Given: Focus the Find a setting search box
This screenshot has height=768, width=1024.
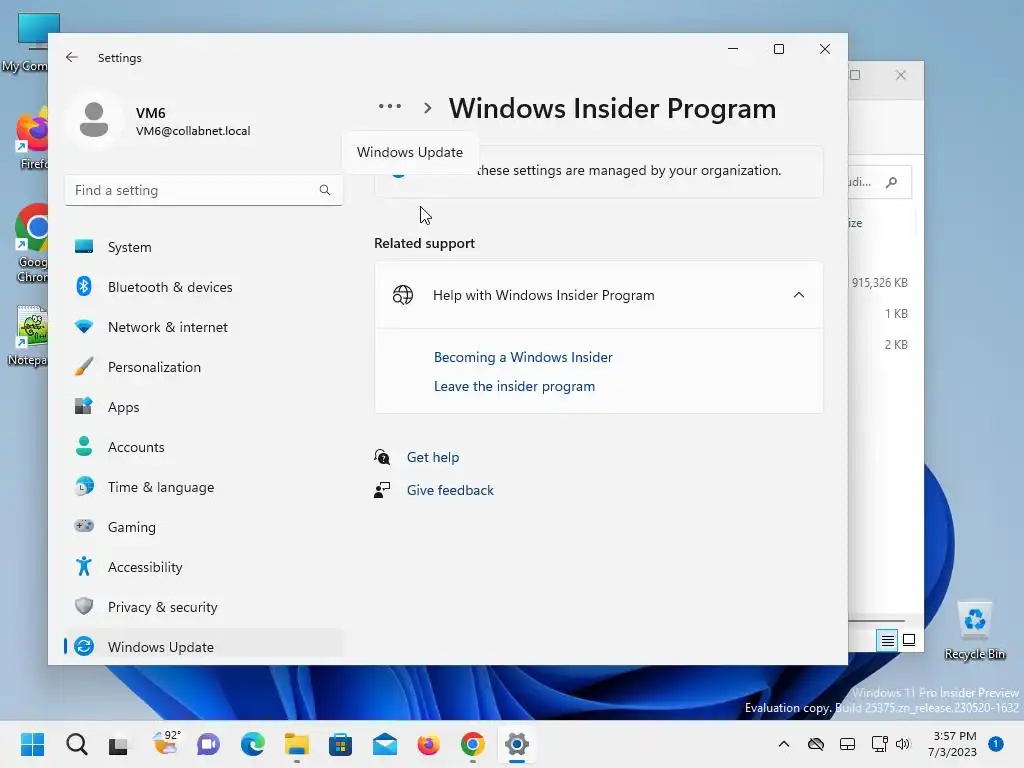Looking at the screenshot, I should click(203, 190).
